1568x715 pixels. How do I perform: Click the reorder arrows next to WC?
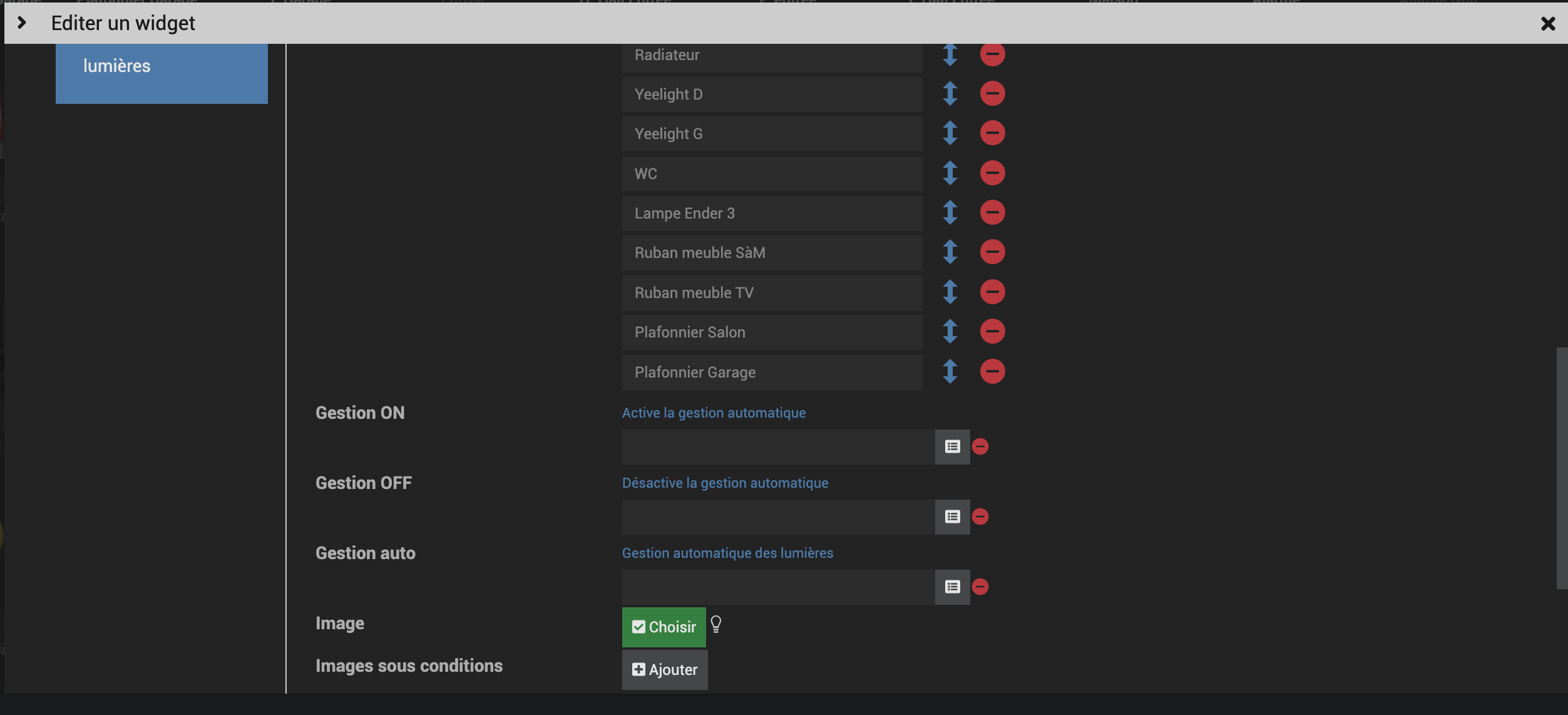pos(950,173)
